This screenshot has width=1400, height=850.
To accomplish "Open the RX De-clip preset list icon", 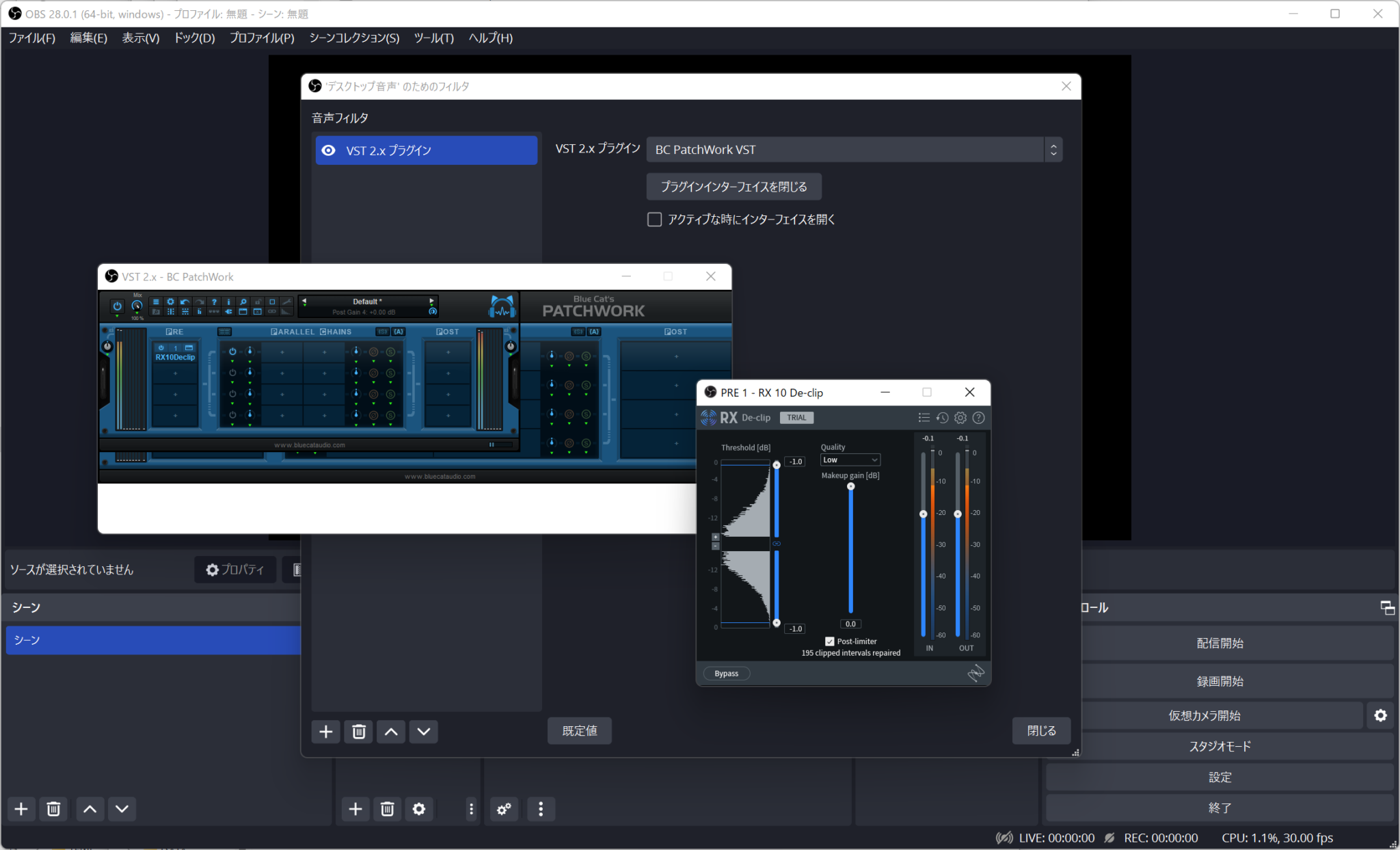I will [924, 417].
